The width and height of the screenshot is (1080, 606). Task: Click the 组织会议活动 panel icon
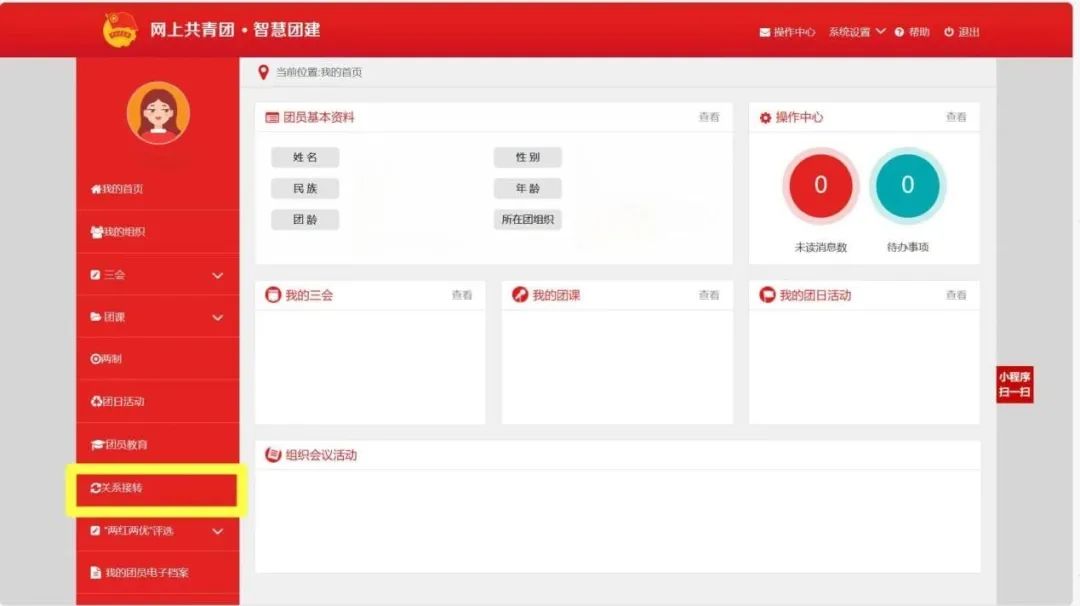tap(273, 454)
